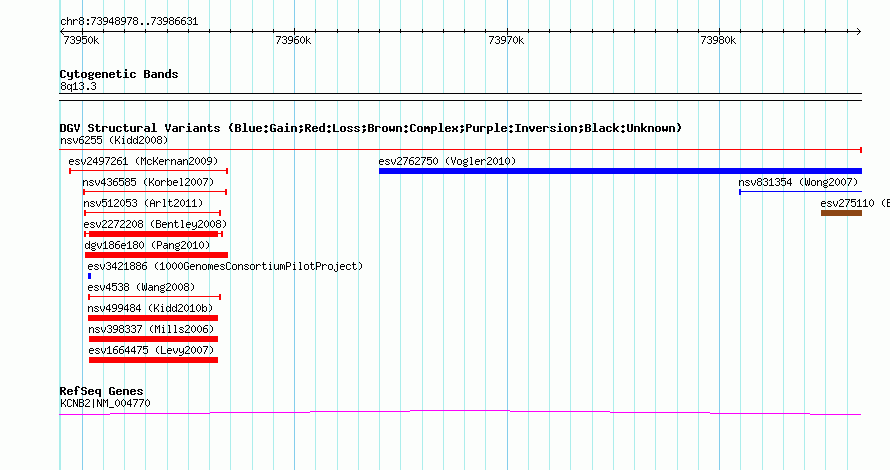Click the 73950k ruler tick label
The width and height of the screenshot is (890, 470).
pos(81,40)
